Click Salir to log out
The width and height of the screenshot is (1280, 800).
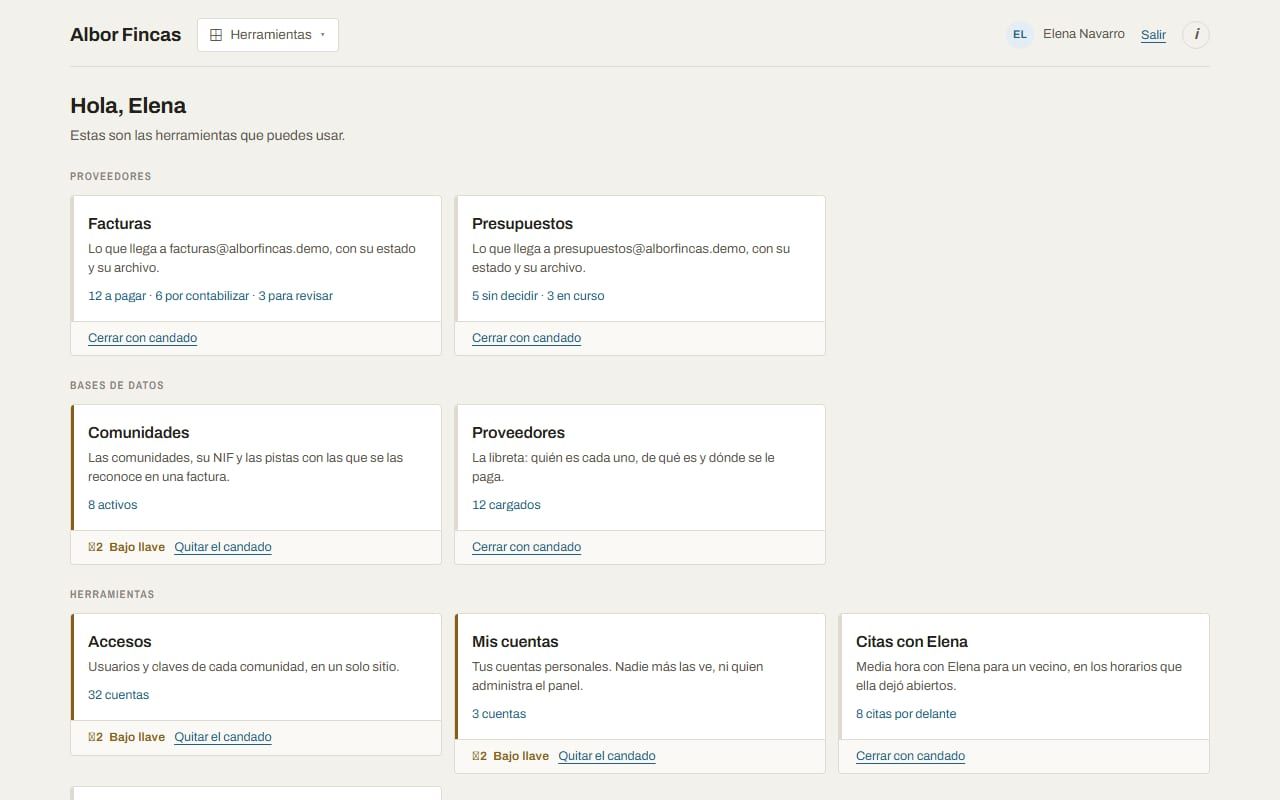[x=1153, y=34]
